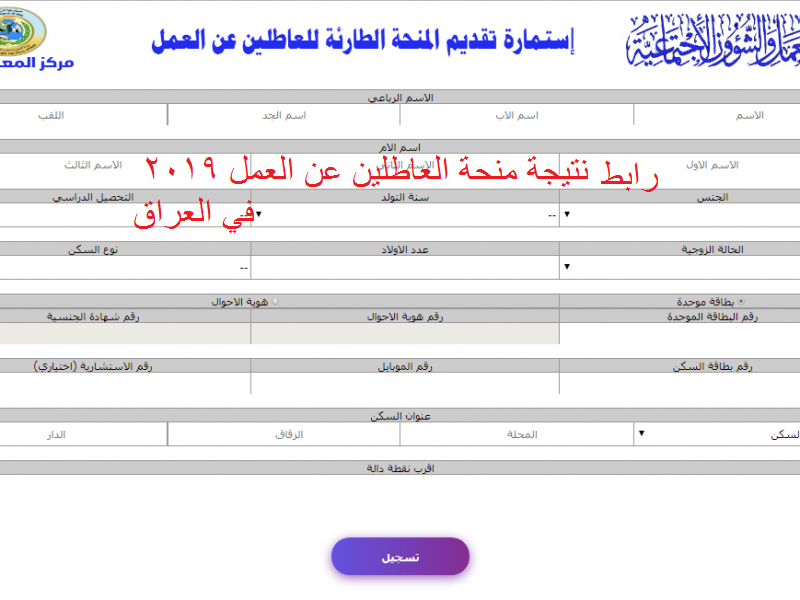Click the تسجيل submit button
The width and height of the screenshot is (800, 600).
point(400,557)
